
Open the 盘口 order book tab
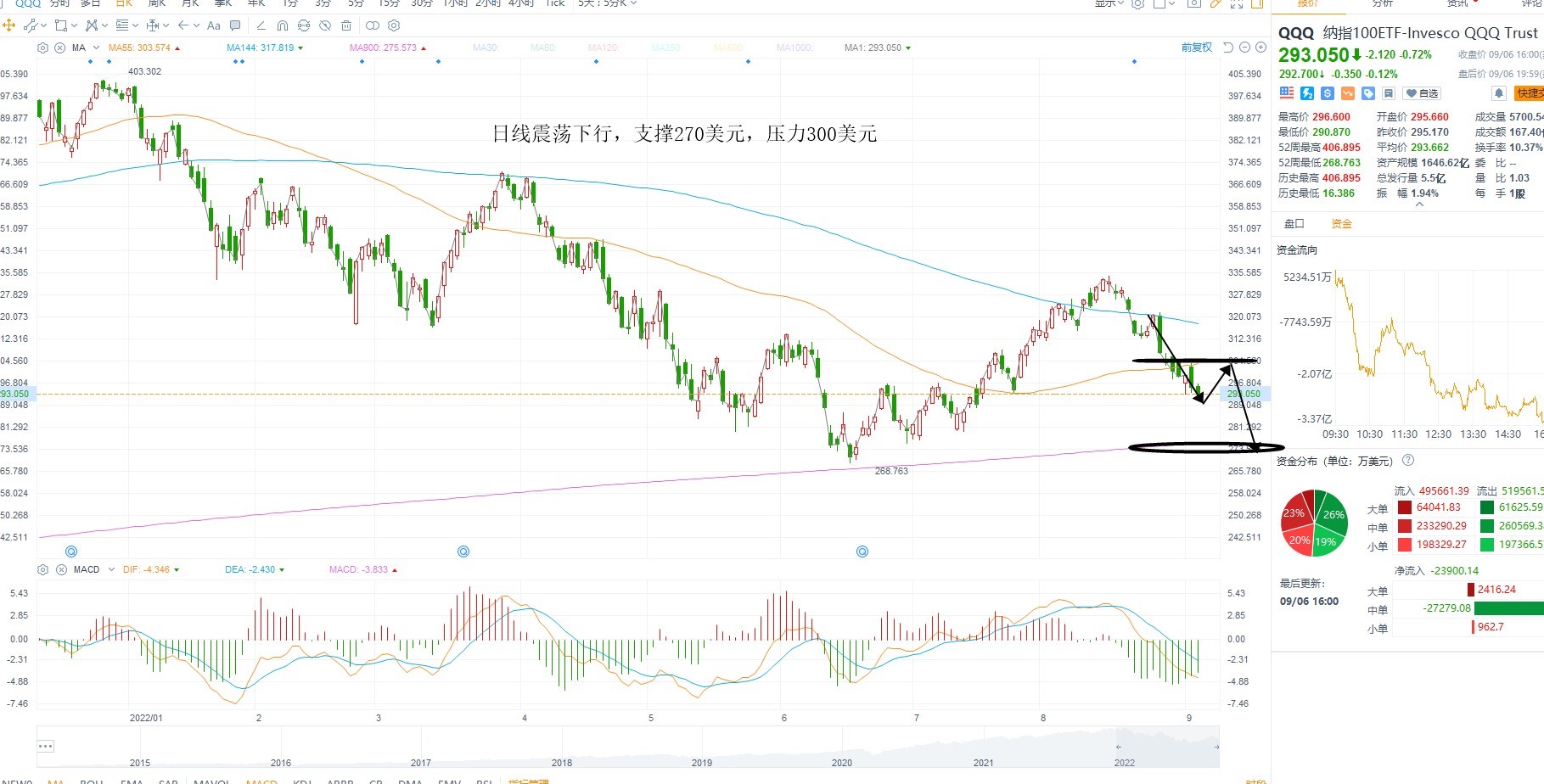[1294, 224]
